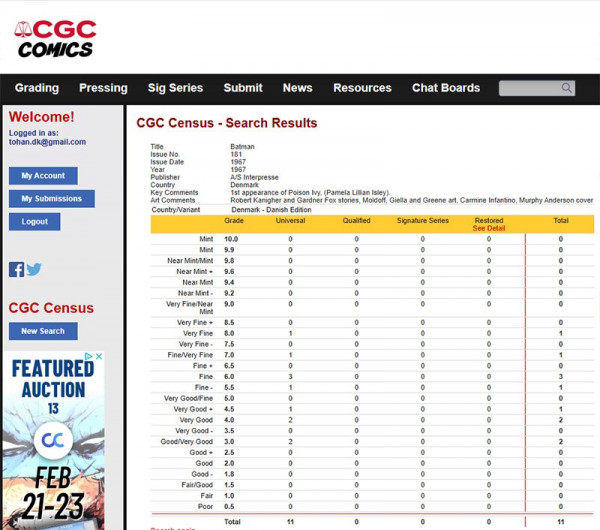Screen dimensions: 600x530
Task: Click the logged-in email tohan.dk@gmail.com
Action: coord(47,142)
